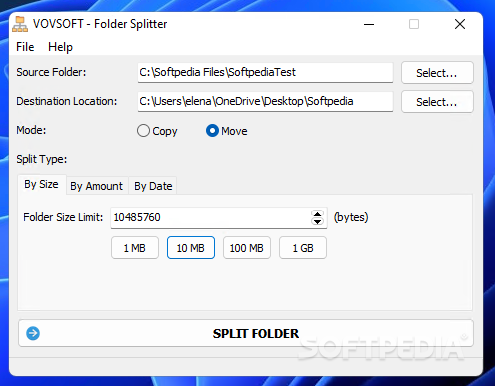
Task: Switch to the By Size tab
Action: (x=41, y=184)
